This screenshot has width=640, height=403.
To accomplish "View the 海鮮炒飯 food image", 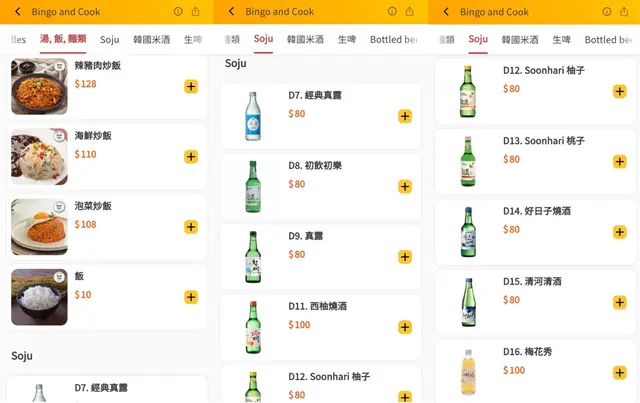I will [x=40, y=157].
